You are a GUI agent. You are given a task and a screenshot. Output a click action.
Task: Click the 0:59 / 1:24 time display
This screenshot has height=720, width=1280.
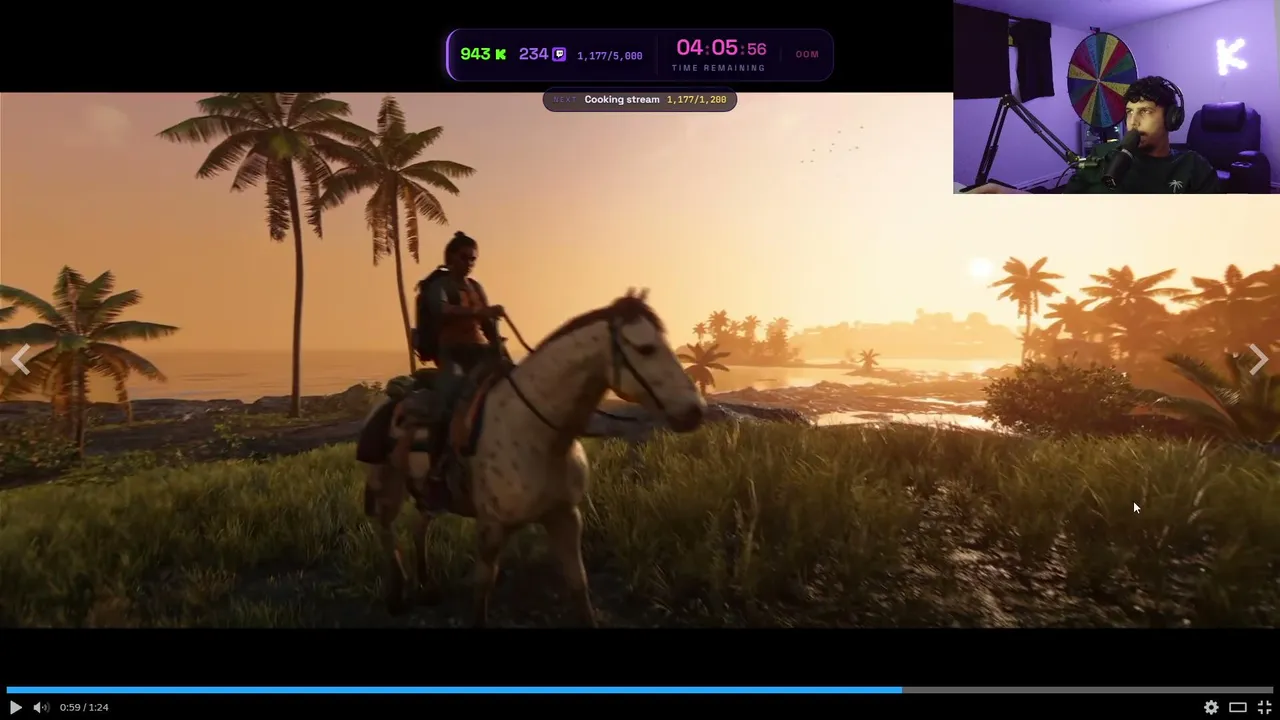pos(84,707)
